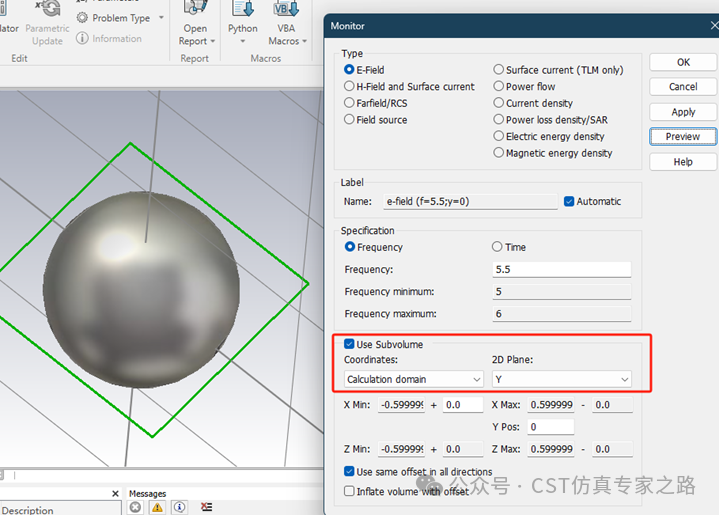Click the Z Max offset field
719x515 pixels.
[x=612, y=449]
